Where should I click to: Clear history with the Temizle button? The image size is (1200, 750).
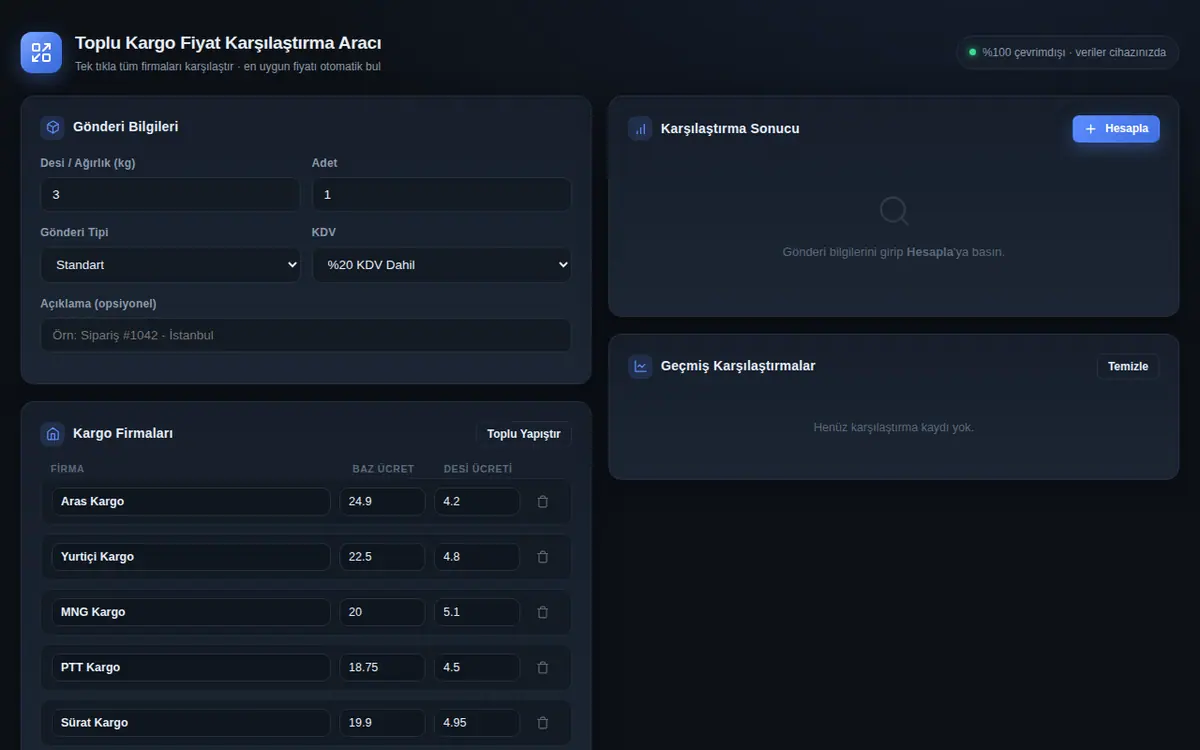click(x=1128, y=367)
